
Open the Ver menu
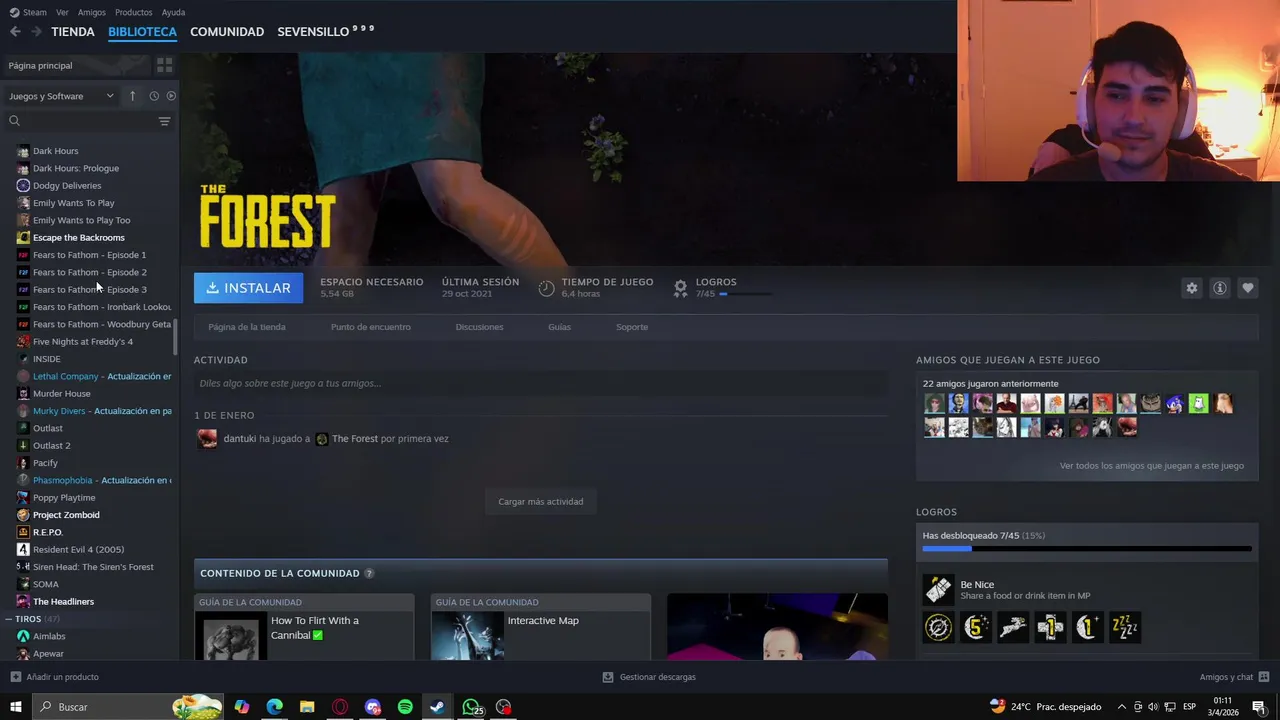(x=62, y=12)
